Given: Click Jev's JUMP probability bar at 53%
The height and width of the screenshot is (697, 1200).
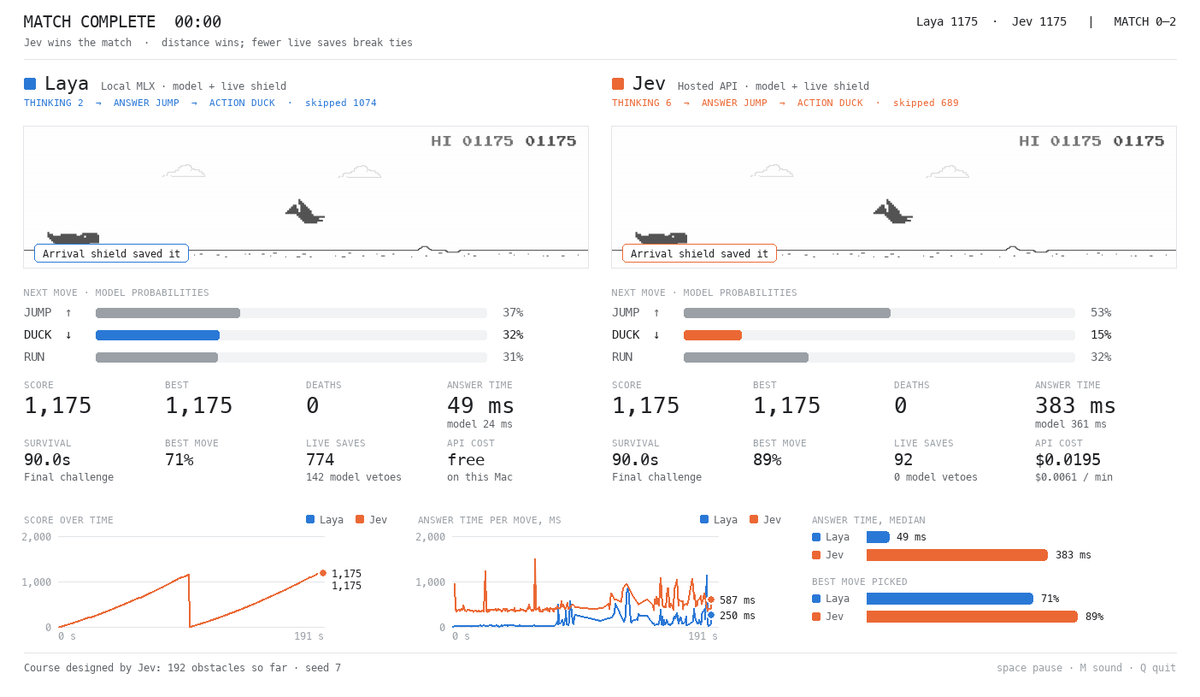Looking at the screenshot, I should click(x=787, y=313).
